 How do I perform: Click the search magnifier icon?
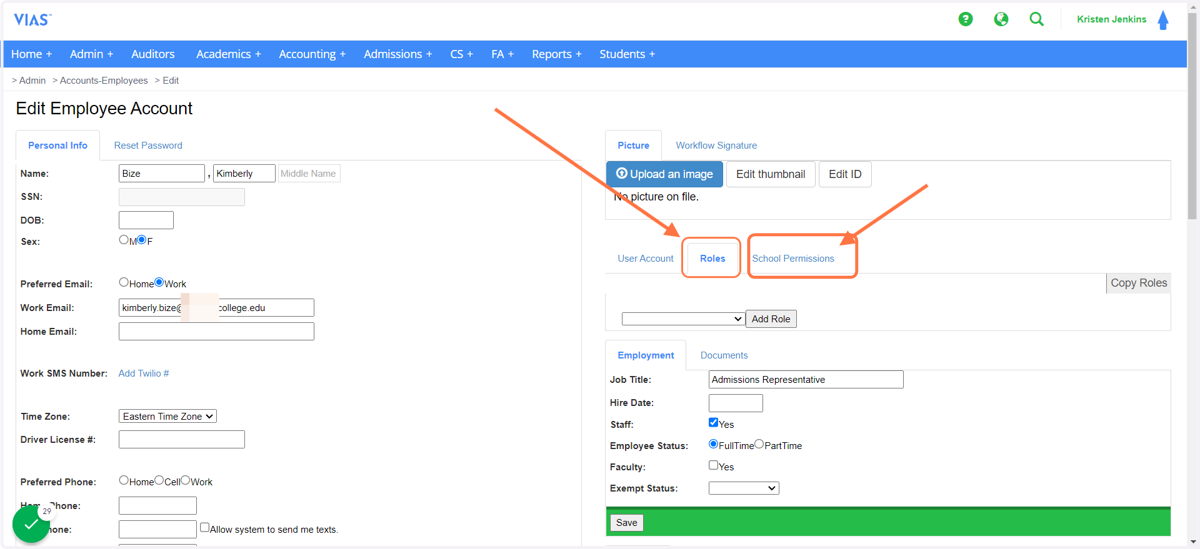(1037, 19)
